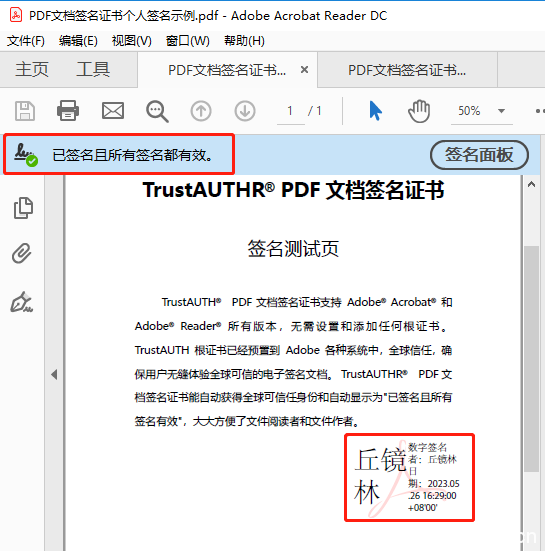Click Adobe PDF icon in title bar
The image size is (545, 551).
16,15
